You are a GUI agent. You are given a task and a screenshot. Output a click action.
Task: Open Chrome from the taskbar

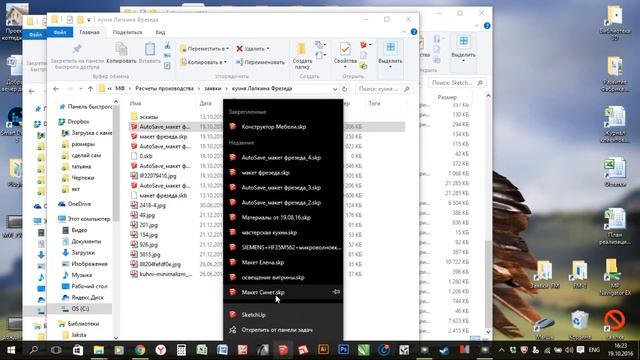[140, 350]
